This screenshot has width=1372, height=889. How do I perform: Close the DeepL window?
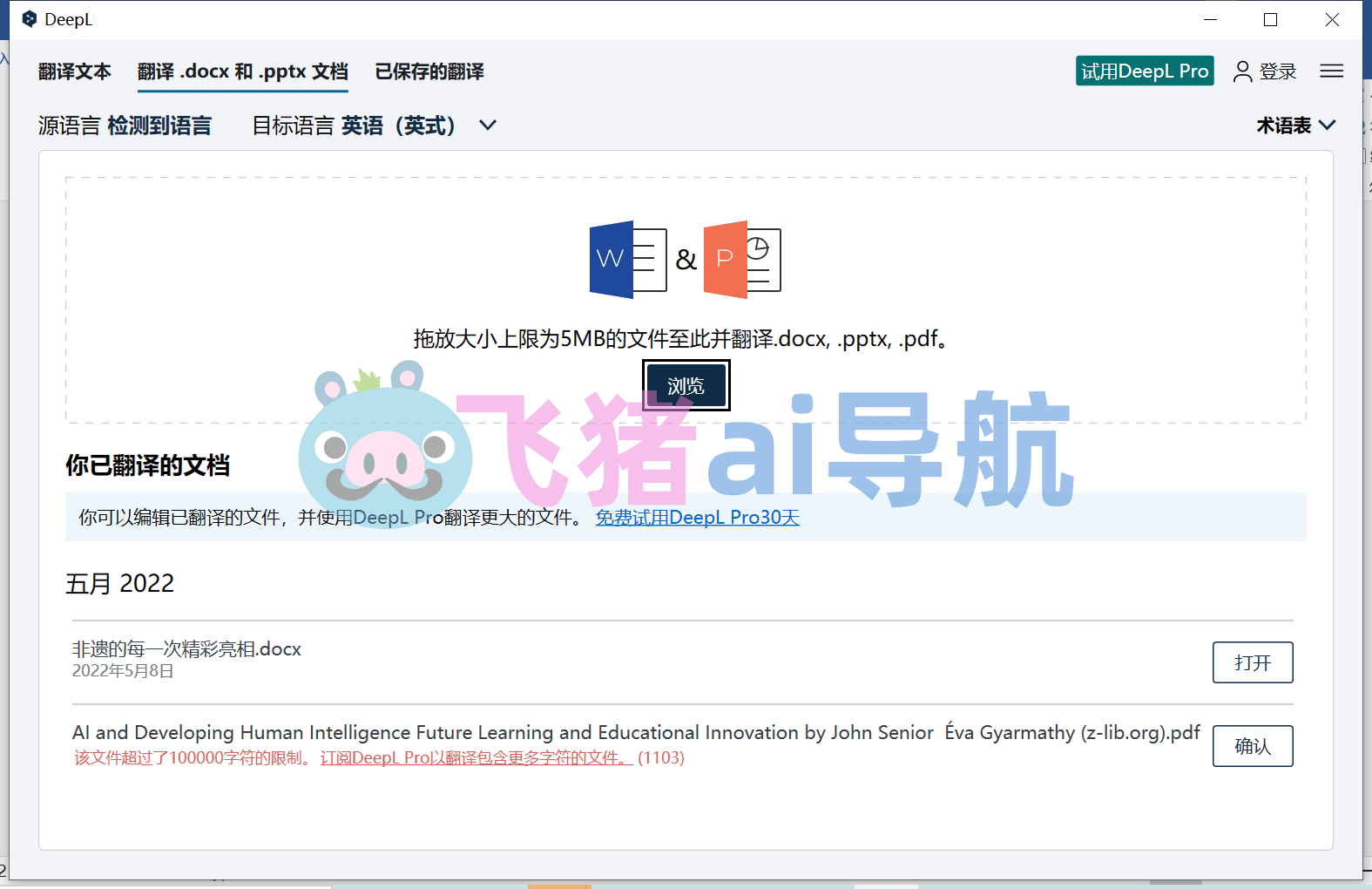point(1332,19)
